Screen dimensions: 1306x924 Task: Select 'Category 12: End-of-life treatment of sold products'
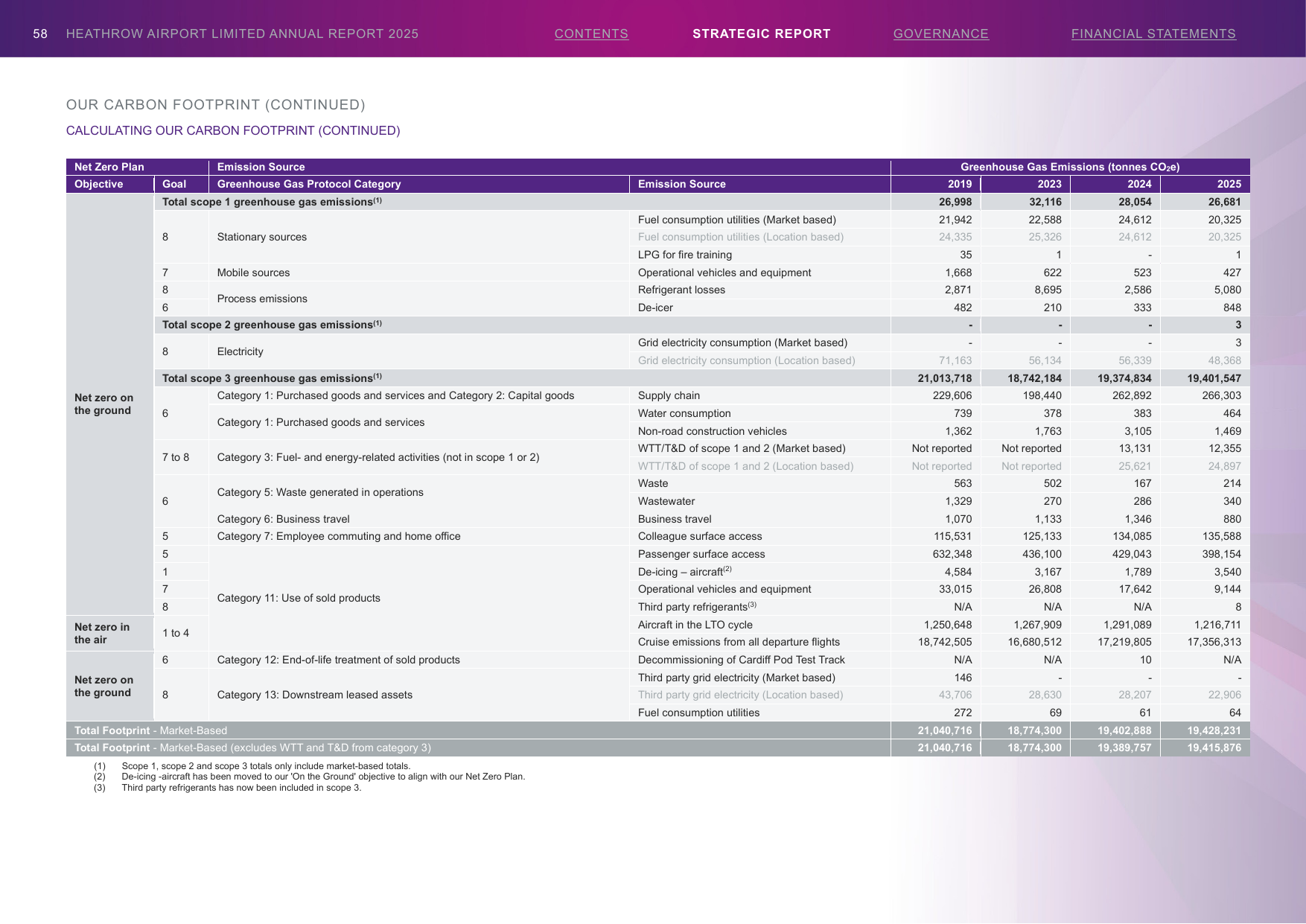339,660
